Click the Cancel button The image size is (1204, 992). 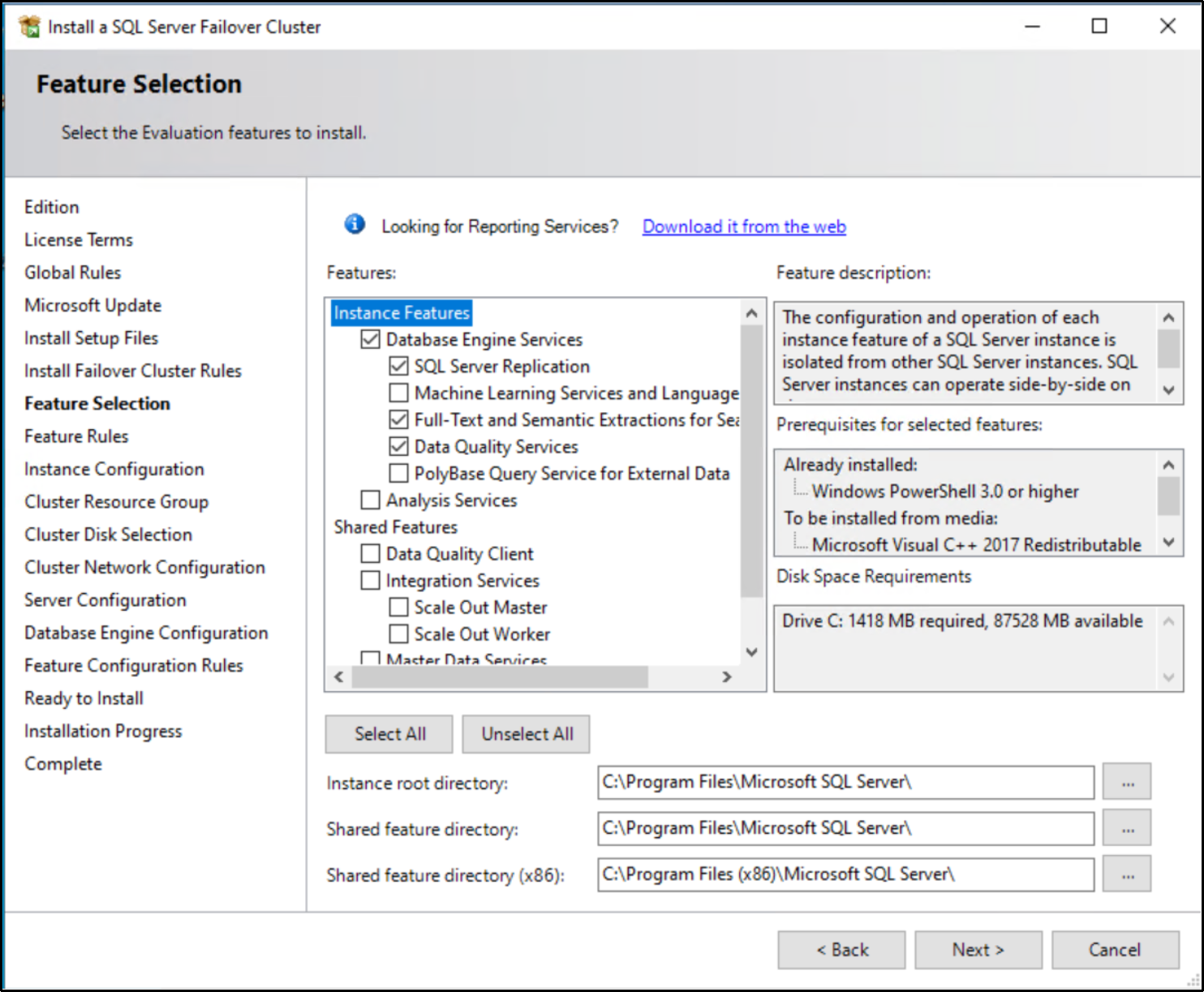point(1116,950)
